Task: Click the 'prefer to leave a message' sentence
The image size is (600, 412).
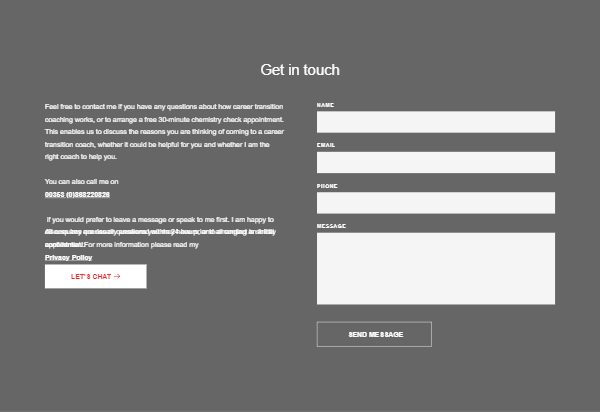Action: 160,219
